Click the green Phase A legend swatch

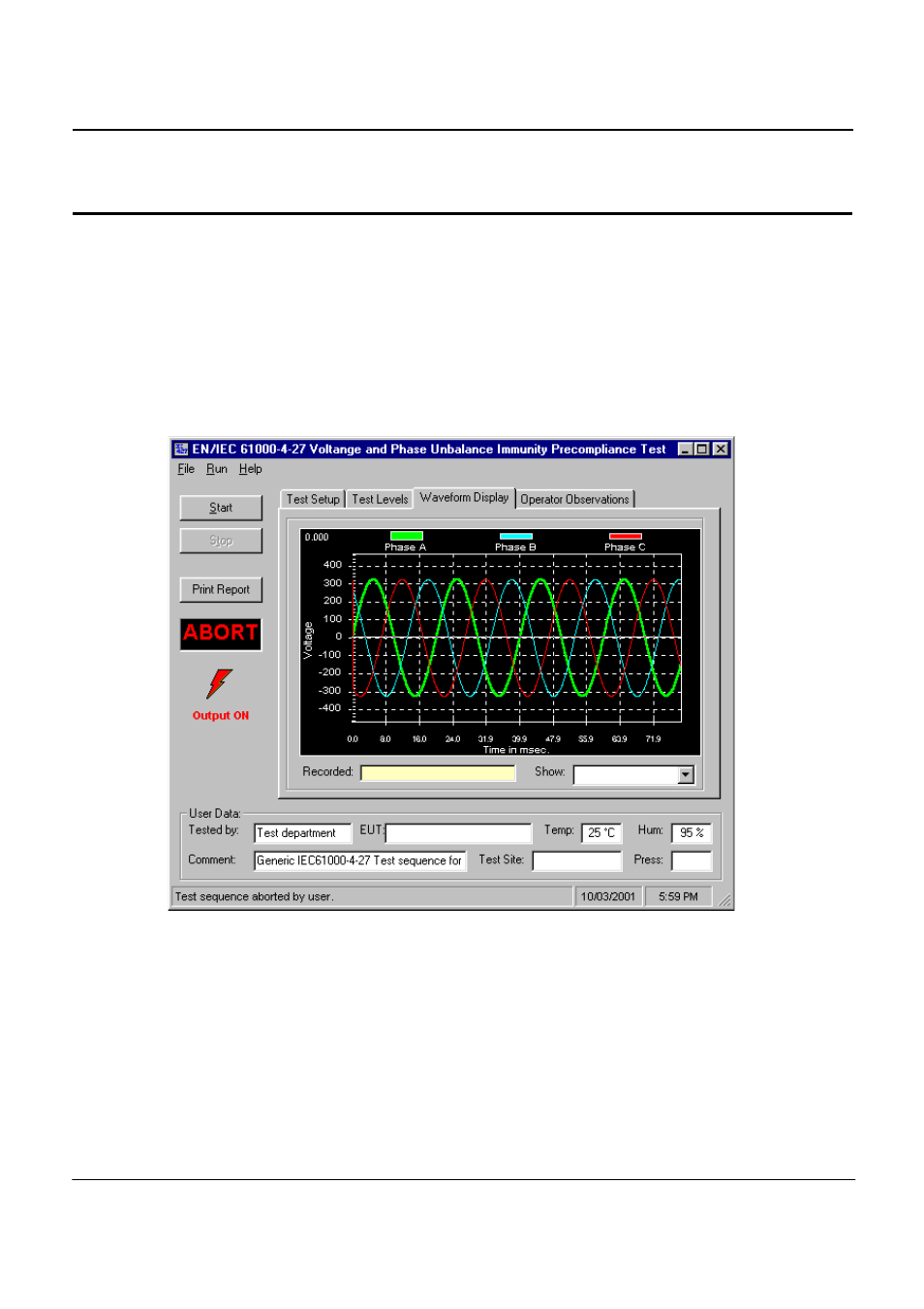pos(406,536)
